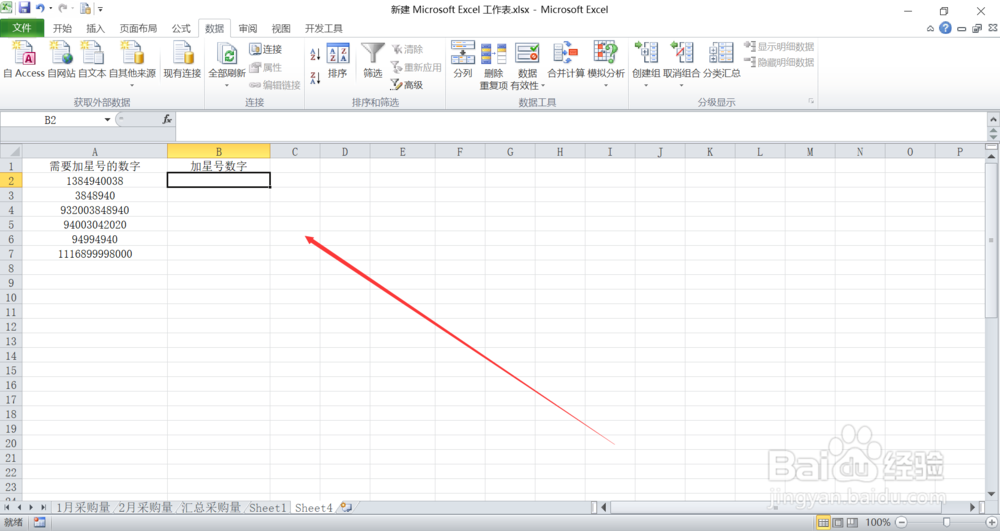
Task: Sort ascending with A-Z icon
Action: click(x=315, y=54)
